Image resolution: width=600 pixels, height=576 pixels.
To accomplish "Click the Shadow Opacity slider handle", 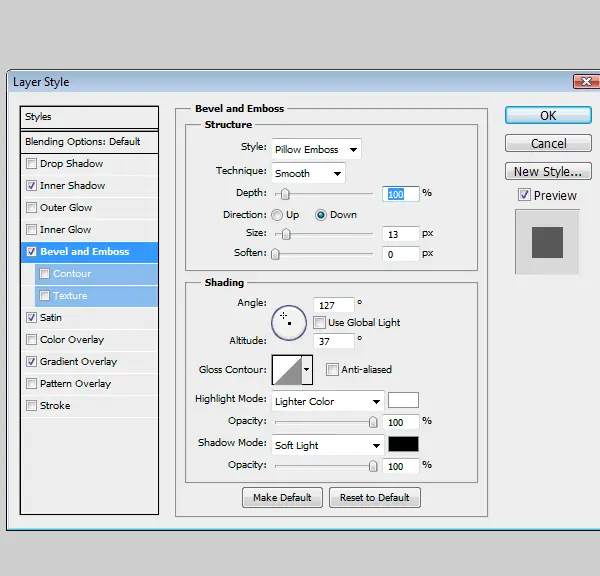I will pos(373,466).
